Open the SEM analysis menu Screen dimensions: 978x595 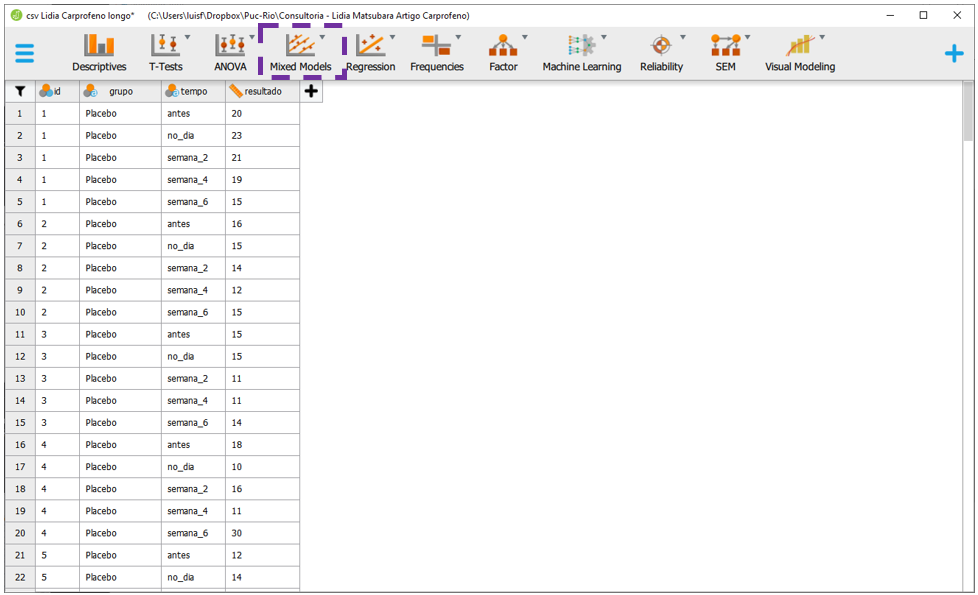(725, 54)
